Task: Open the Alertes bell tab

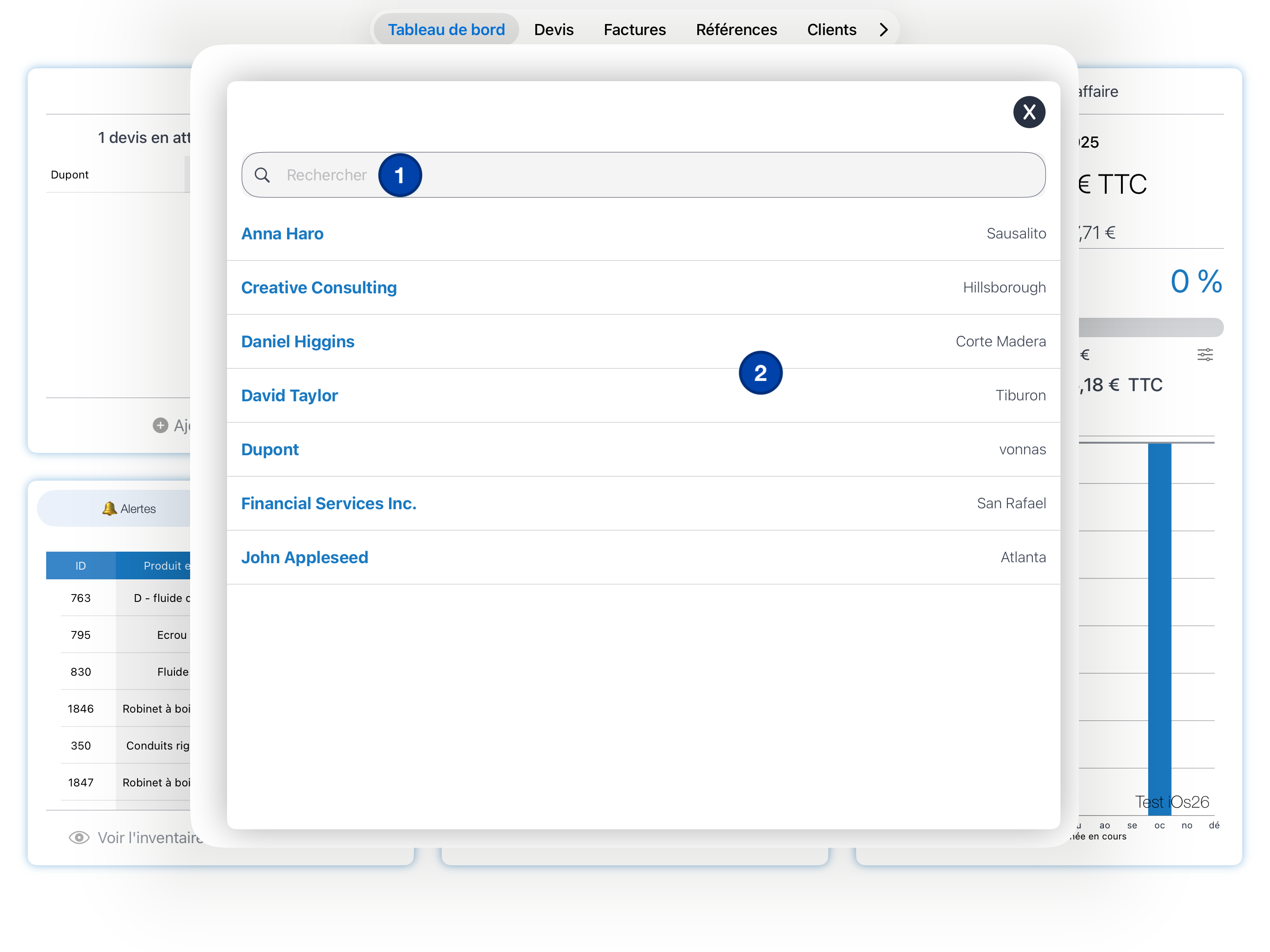Action: (129, 508)
